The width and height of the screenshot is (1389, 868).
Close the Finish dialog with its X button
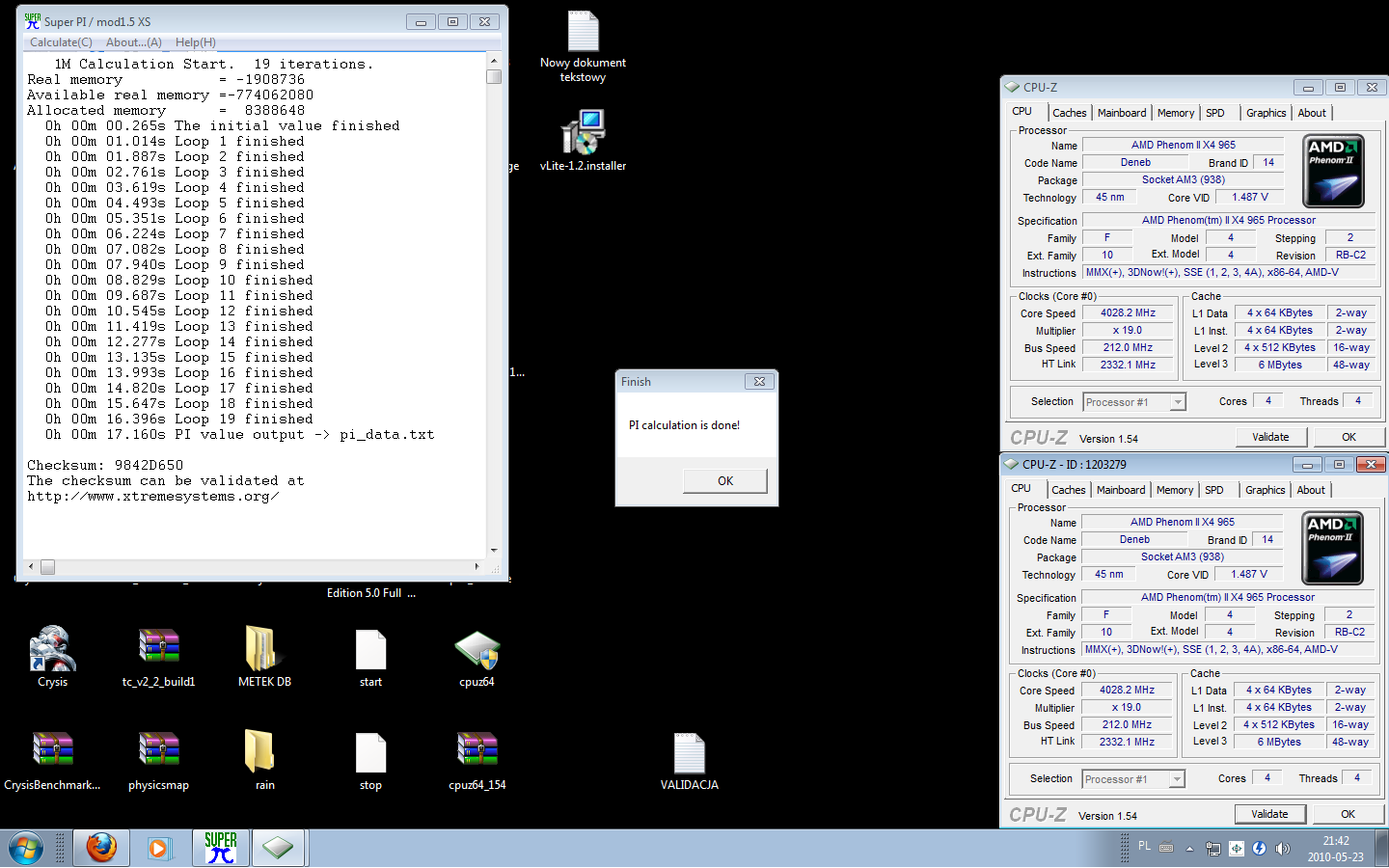tap(759, 382)
